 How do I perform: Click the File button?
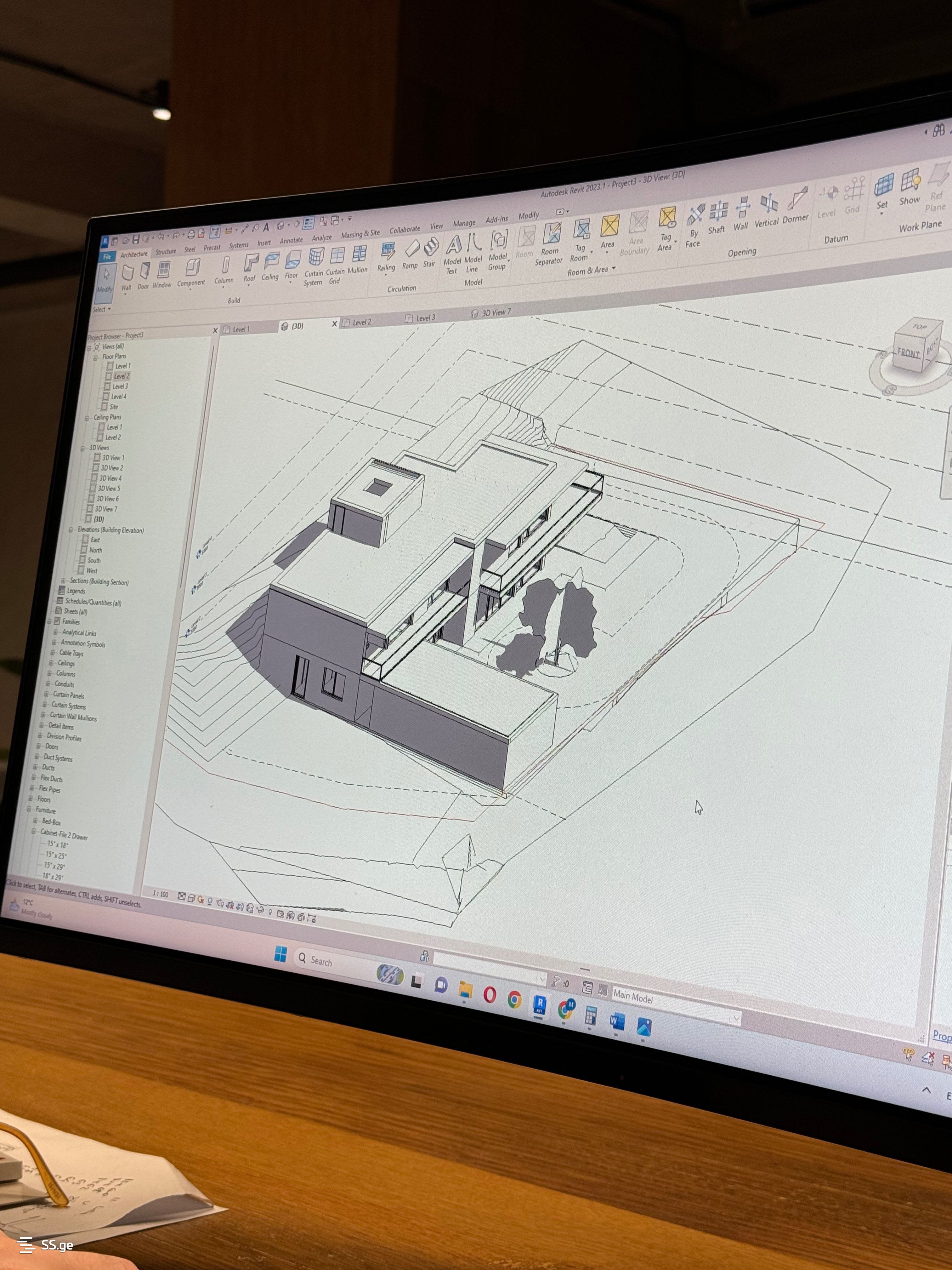[x=107, y=257]
